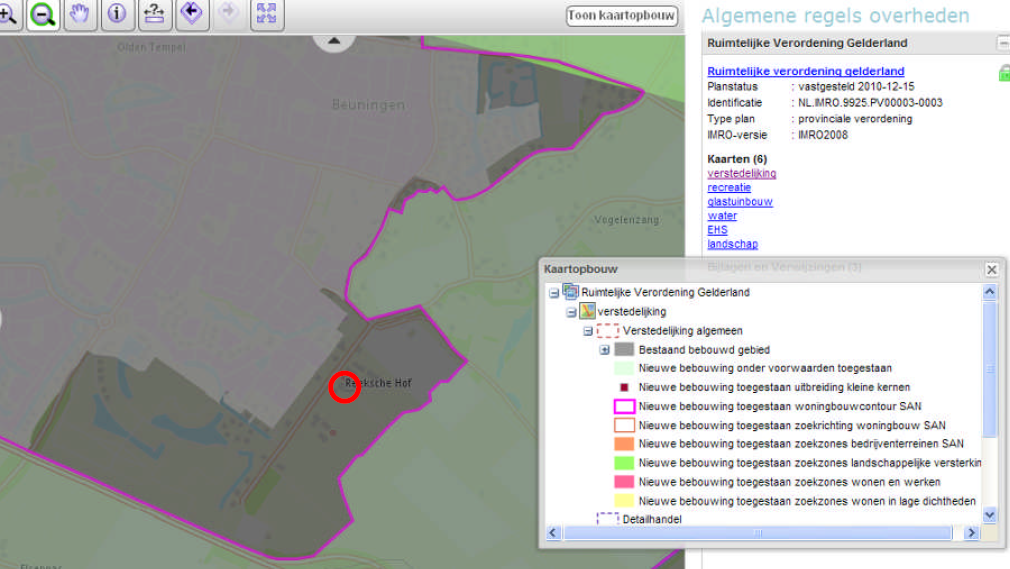
Task: Click the Beuningen label on map
Action: coord(368,105)
